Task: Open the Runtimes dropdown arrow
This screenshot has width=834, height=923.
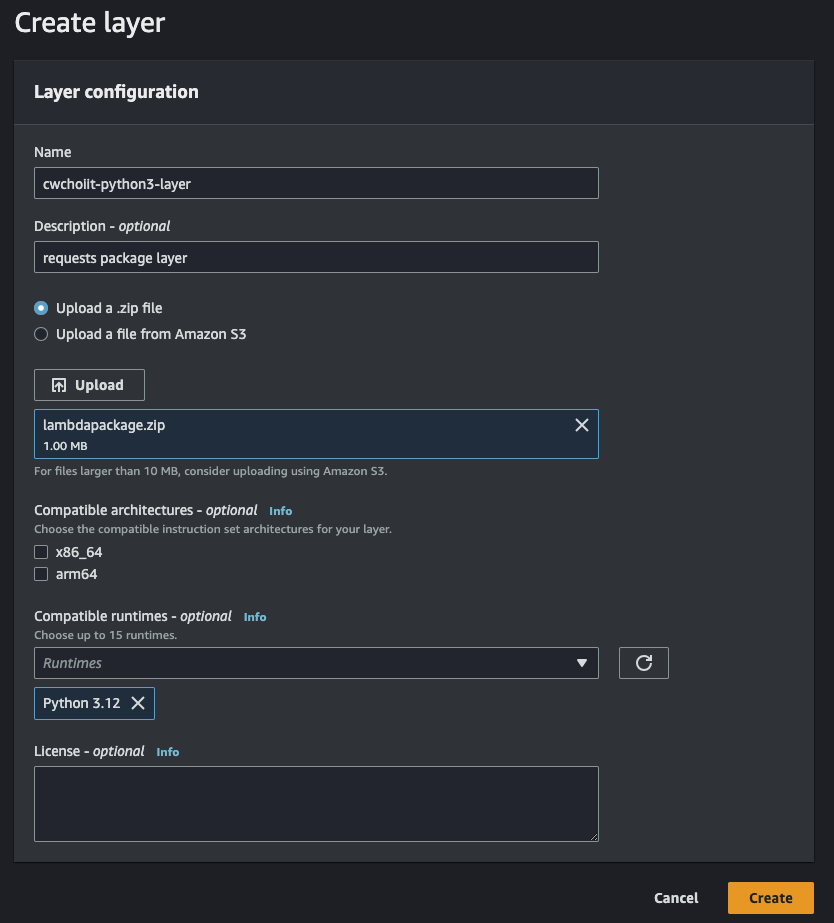Action: coord(582,663)
